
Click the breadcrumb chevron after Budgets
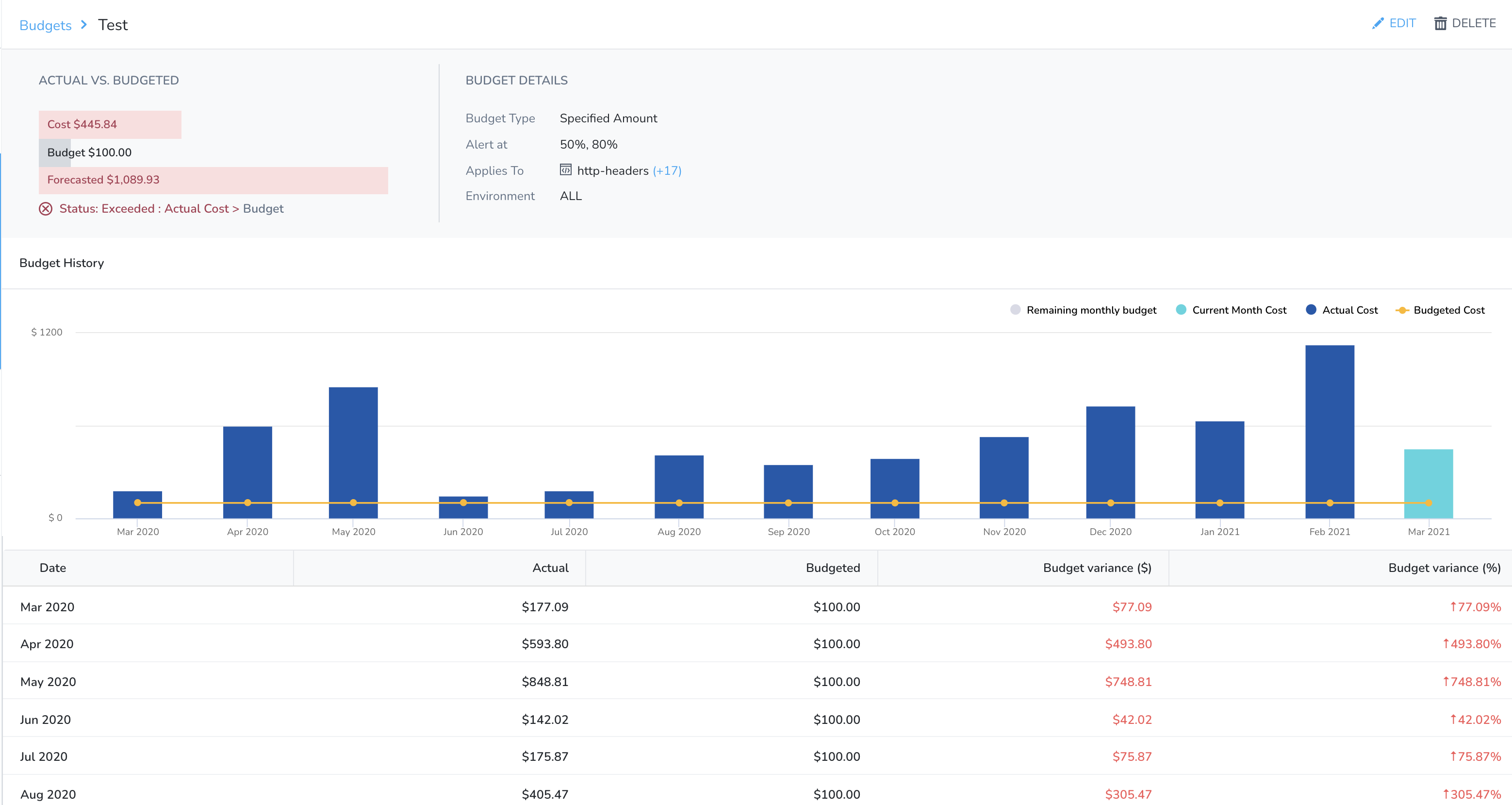pos(84,25)
